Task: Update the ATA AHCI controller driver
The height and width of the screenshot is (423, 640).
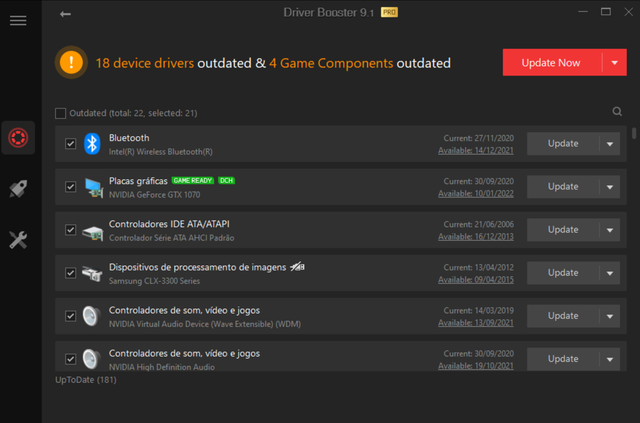Action: click(563, 230)
